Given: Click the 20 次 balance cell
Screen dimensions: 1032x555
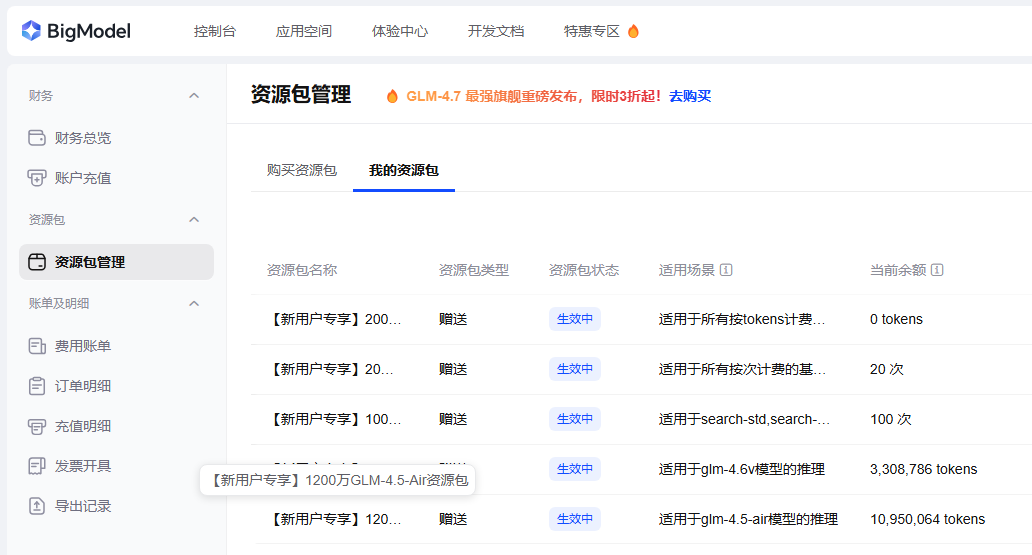Looking at the screenshot, I should [887, 369].
